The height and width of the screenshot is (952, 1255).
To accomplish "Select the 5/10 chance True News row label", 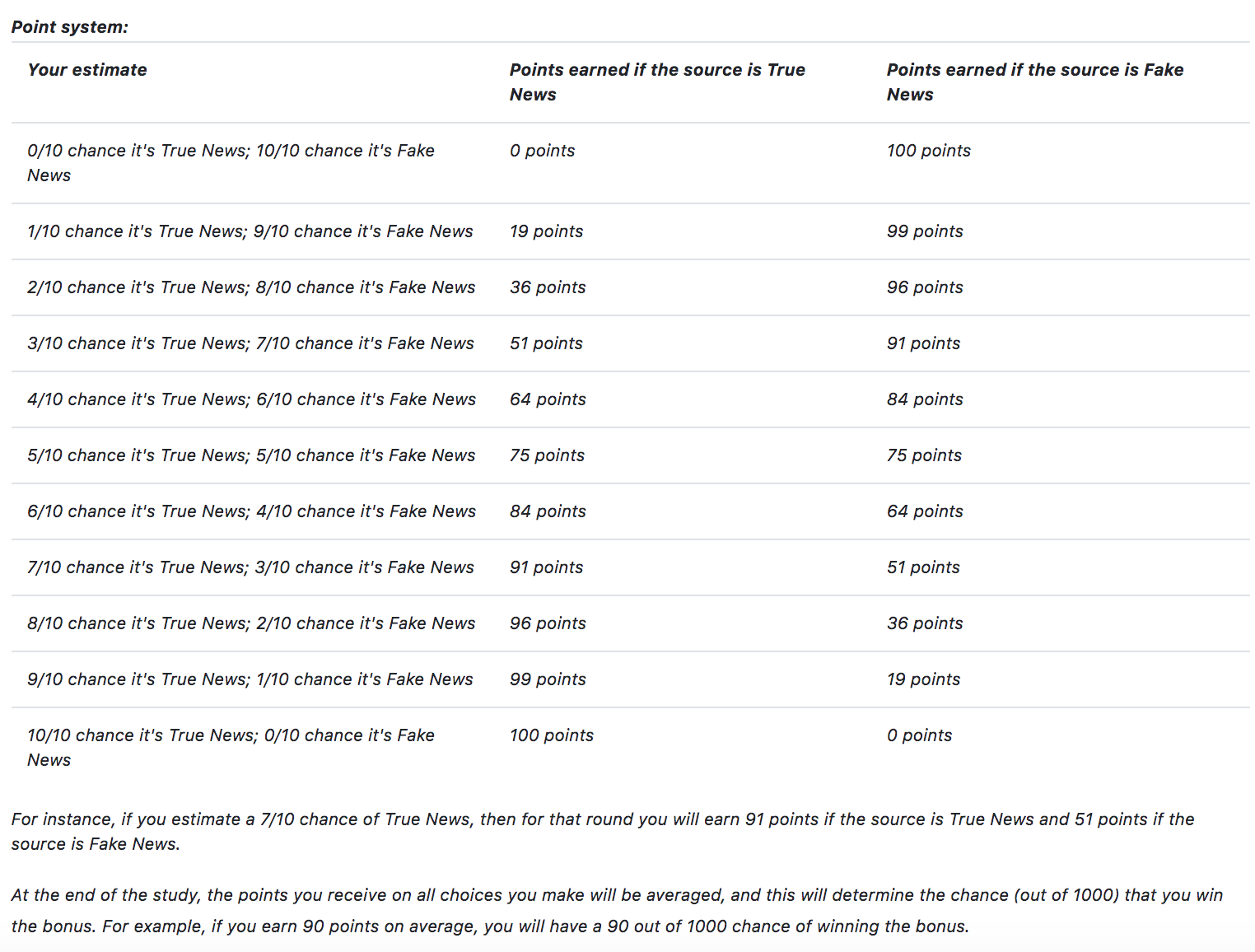I will point(251,455).
